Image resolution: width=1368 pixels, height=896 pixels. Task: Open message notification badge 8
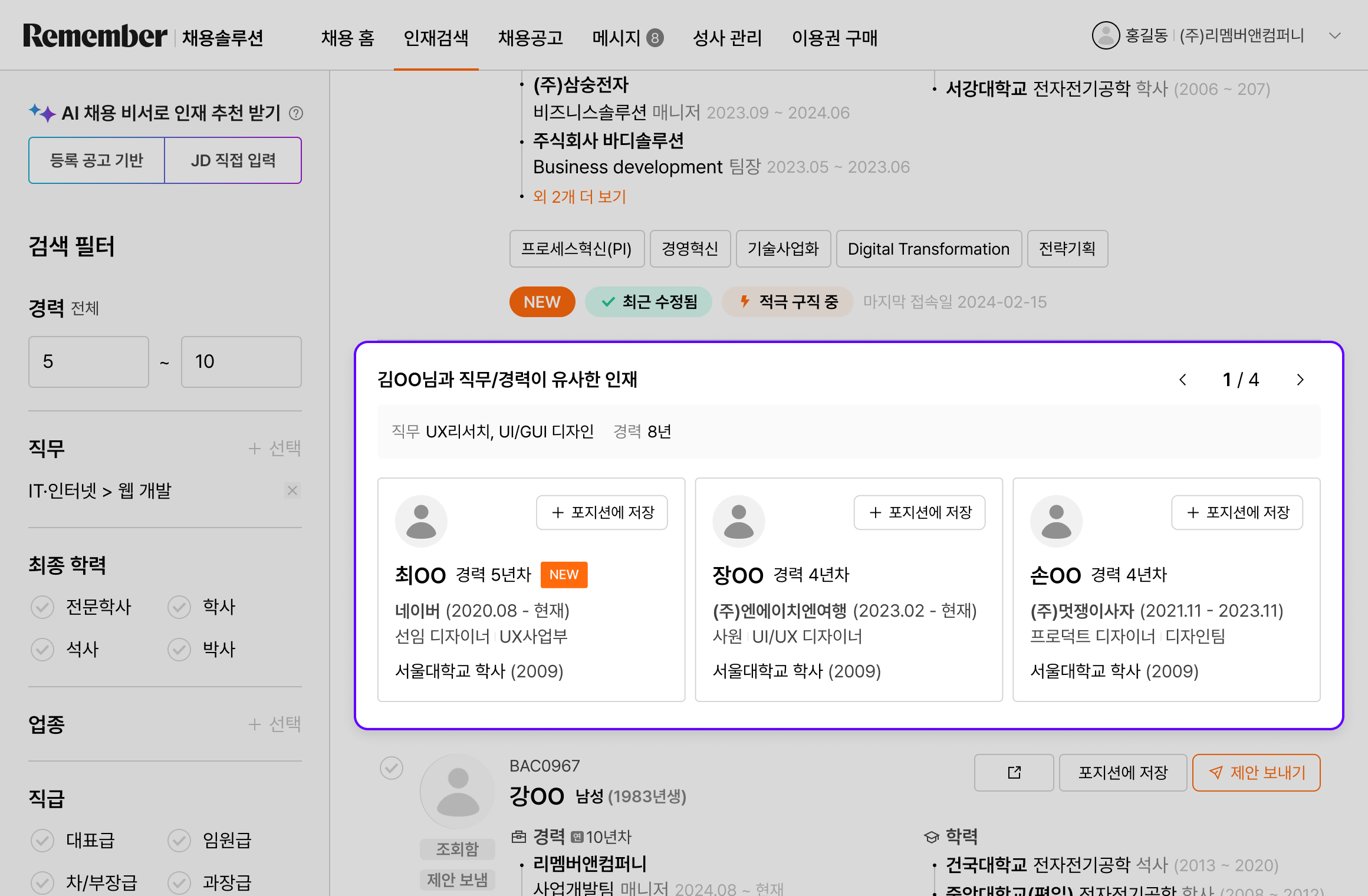pos(655,38)
